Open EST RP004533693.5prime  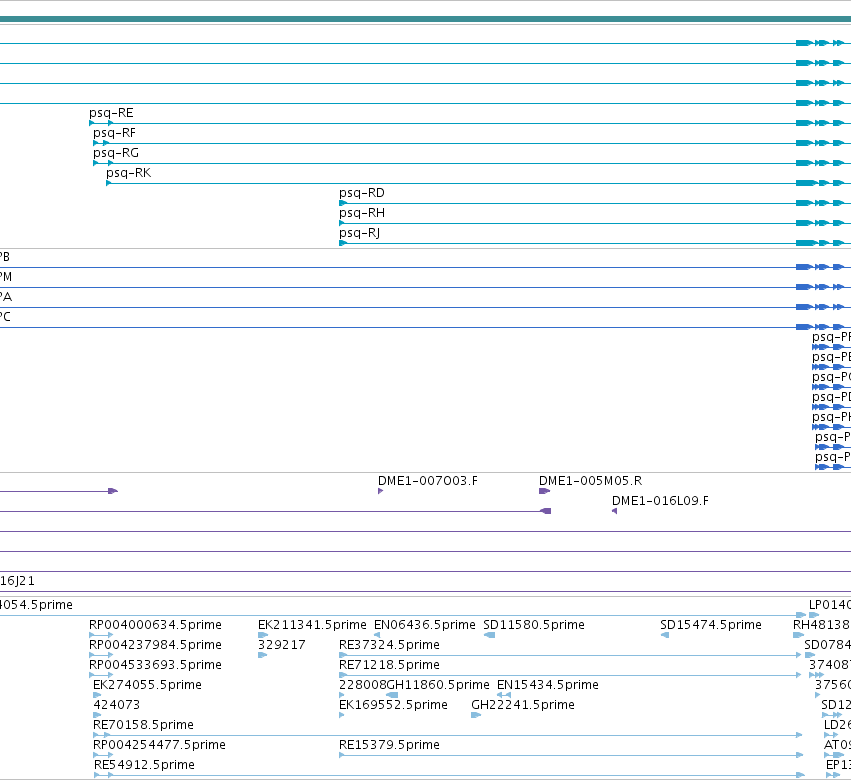(x=155, y=665)
